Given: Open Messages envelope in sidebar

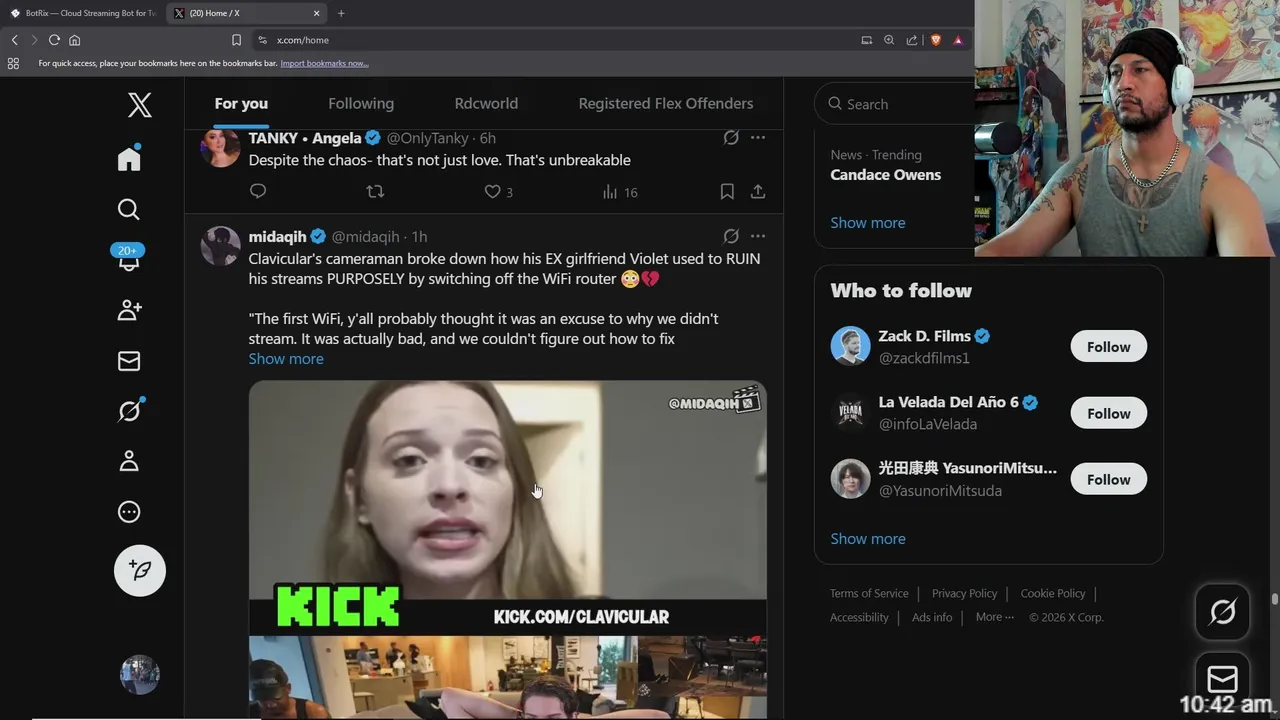Looking at the screenshot, I should click(129, 361).
